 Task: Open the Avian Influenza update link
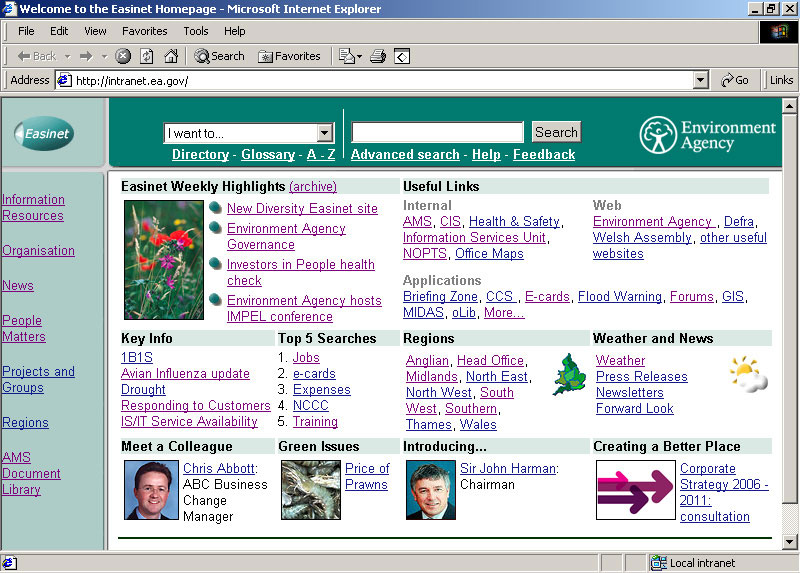coord(185,373)
